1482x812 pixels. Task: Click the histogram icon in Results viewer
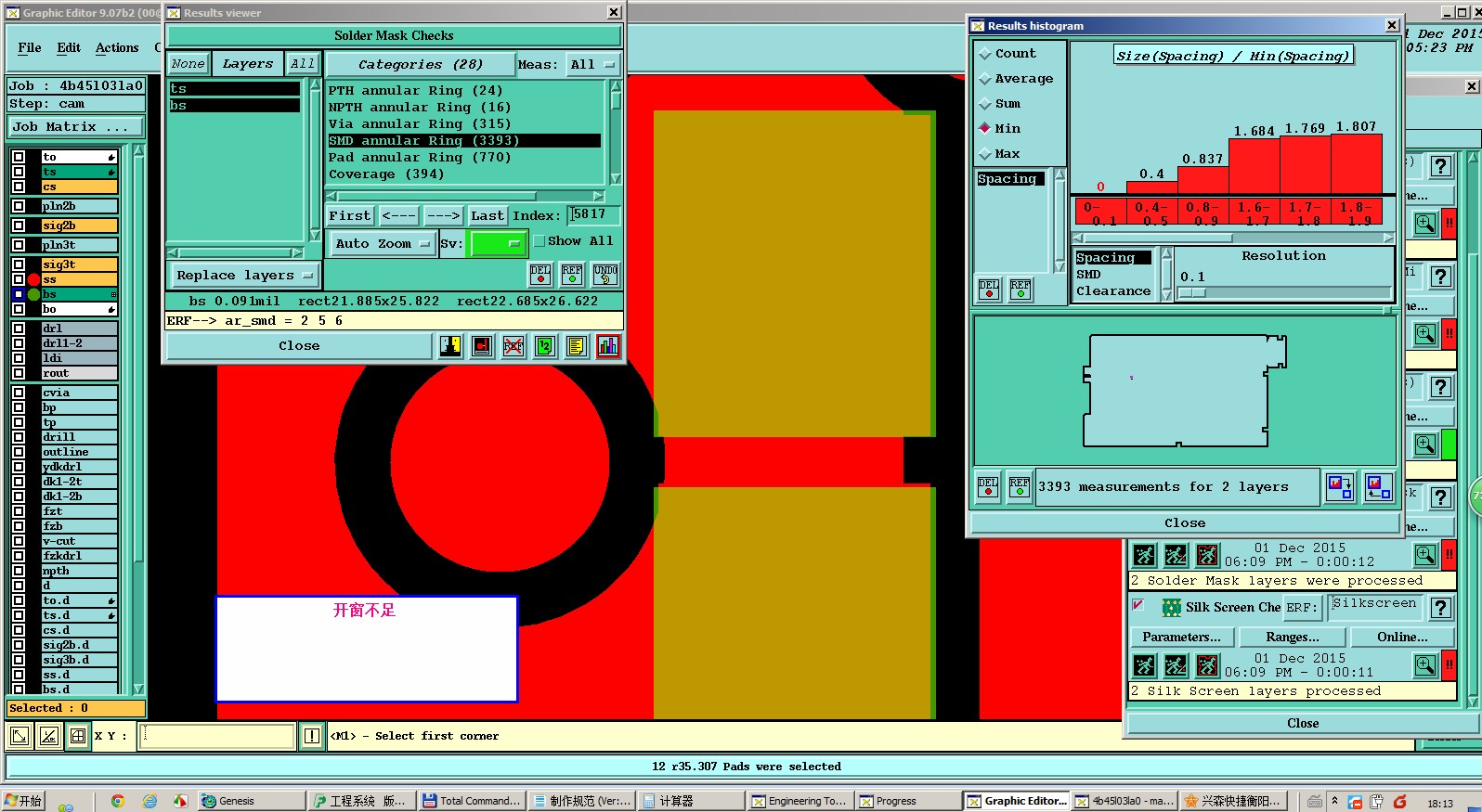[608, 346]
